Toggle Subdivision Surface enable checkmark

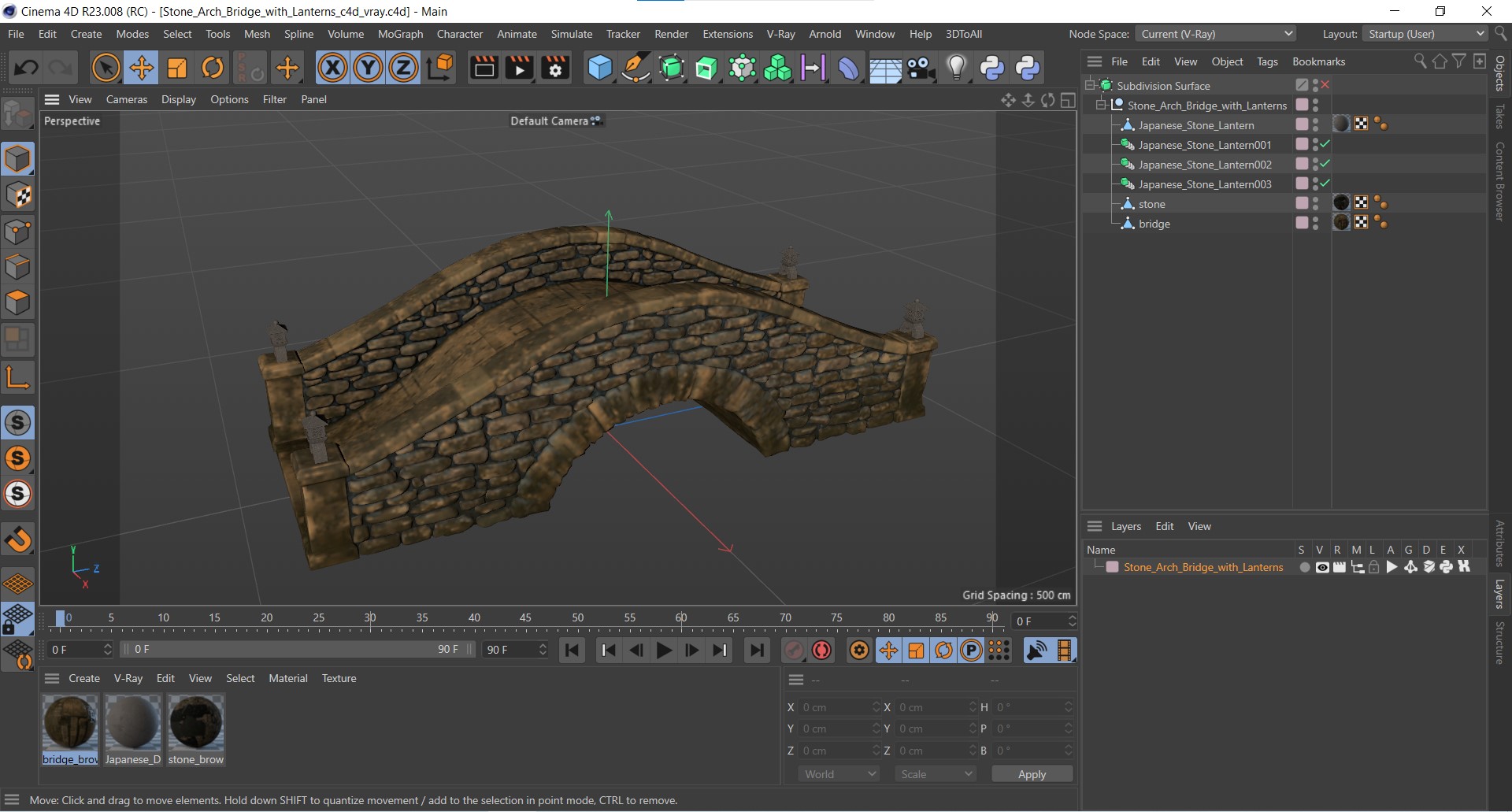coord(1325,85)
